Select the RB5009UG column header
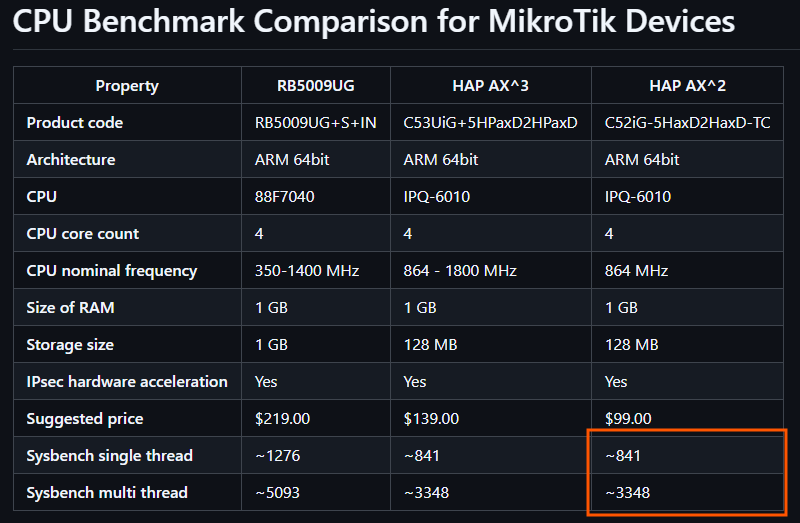The image size is (800, 523). [x=316, y=86]
